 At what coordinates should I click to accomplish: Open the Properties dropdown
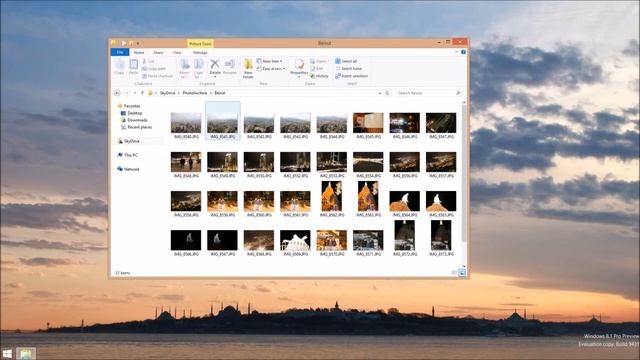(299, 77)
